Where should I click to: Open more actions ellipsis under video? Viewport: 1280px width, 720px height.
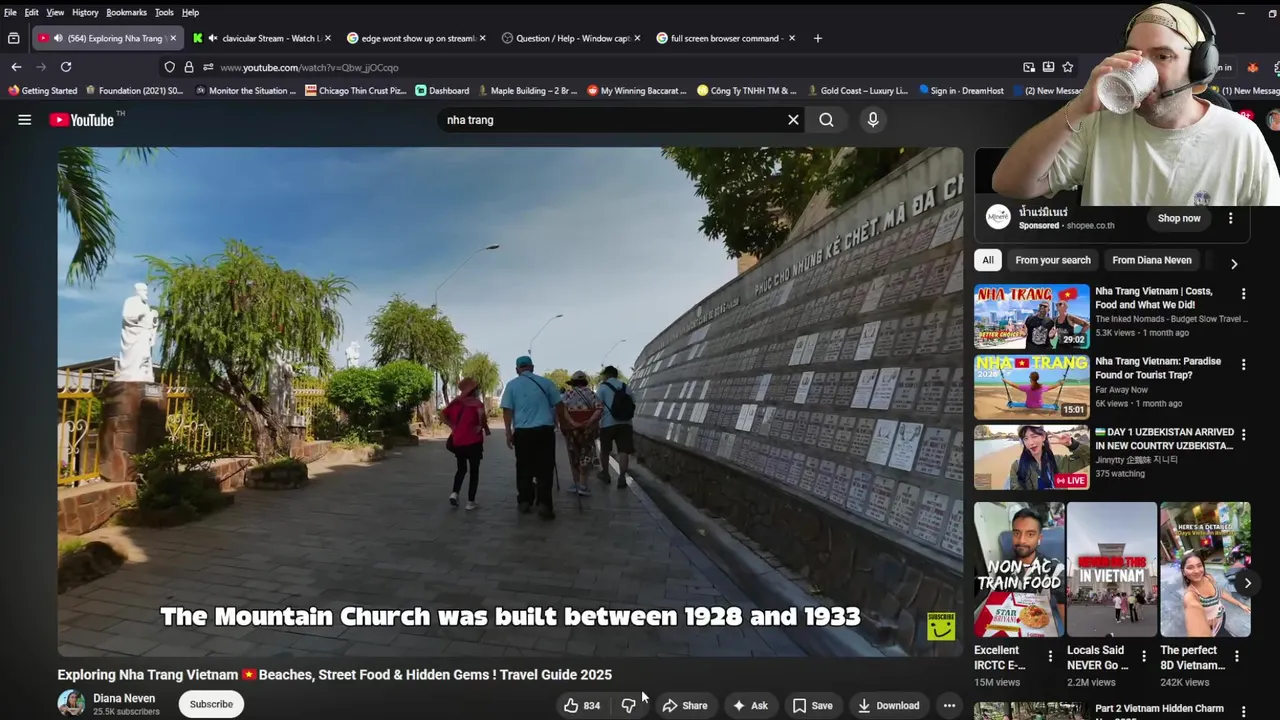949,705
